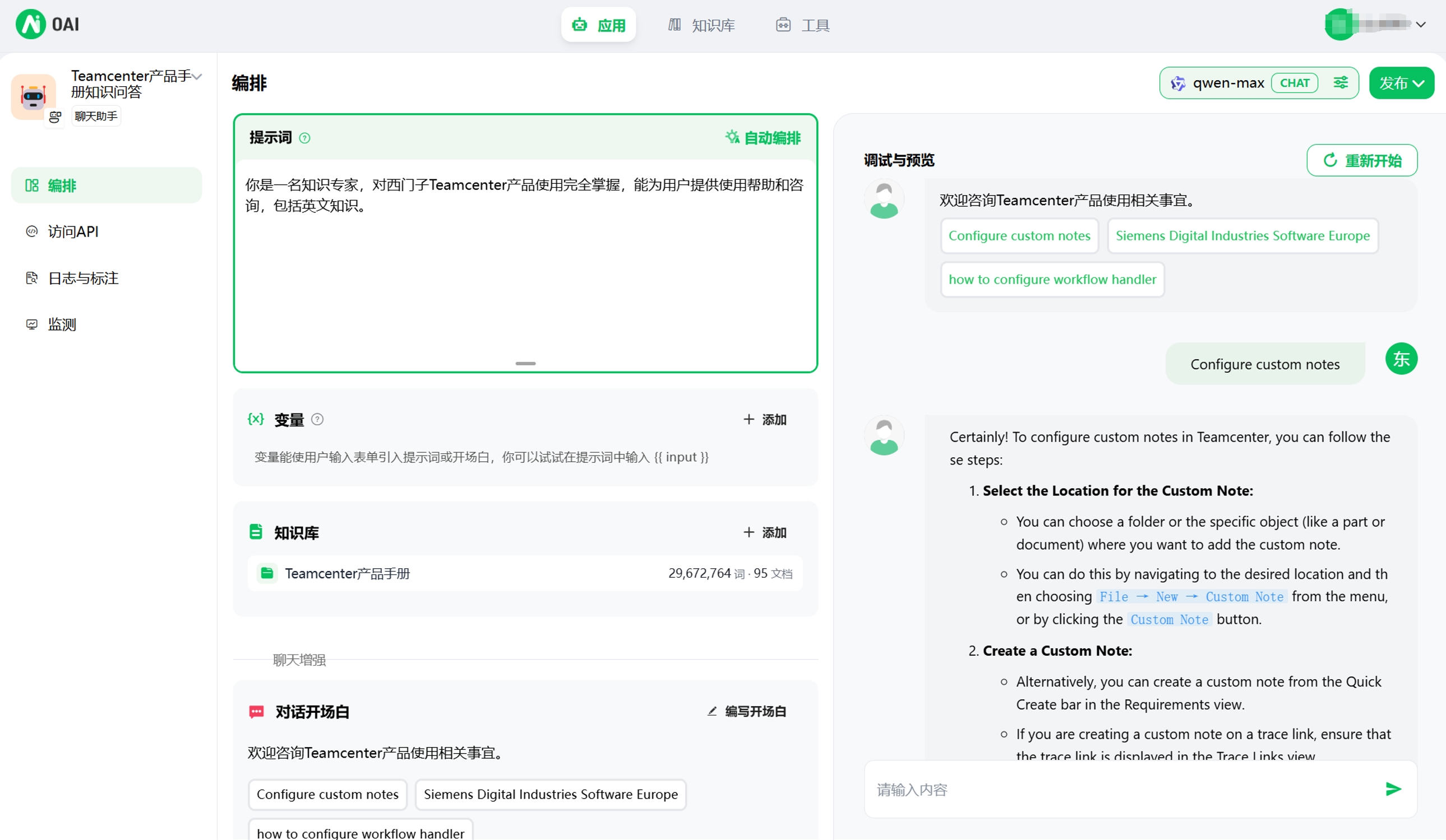The image size is (1446, 840).
Task: Click the 变量 variable braces icon
Action: pos(256,419)
